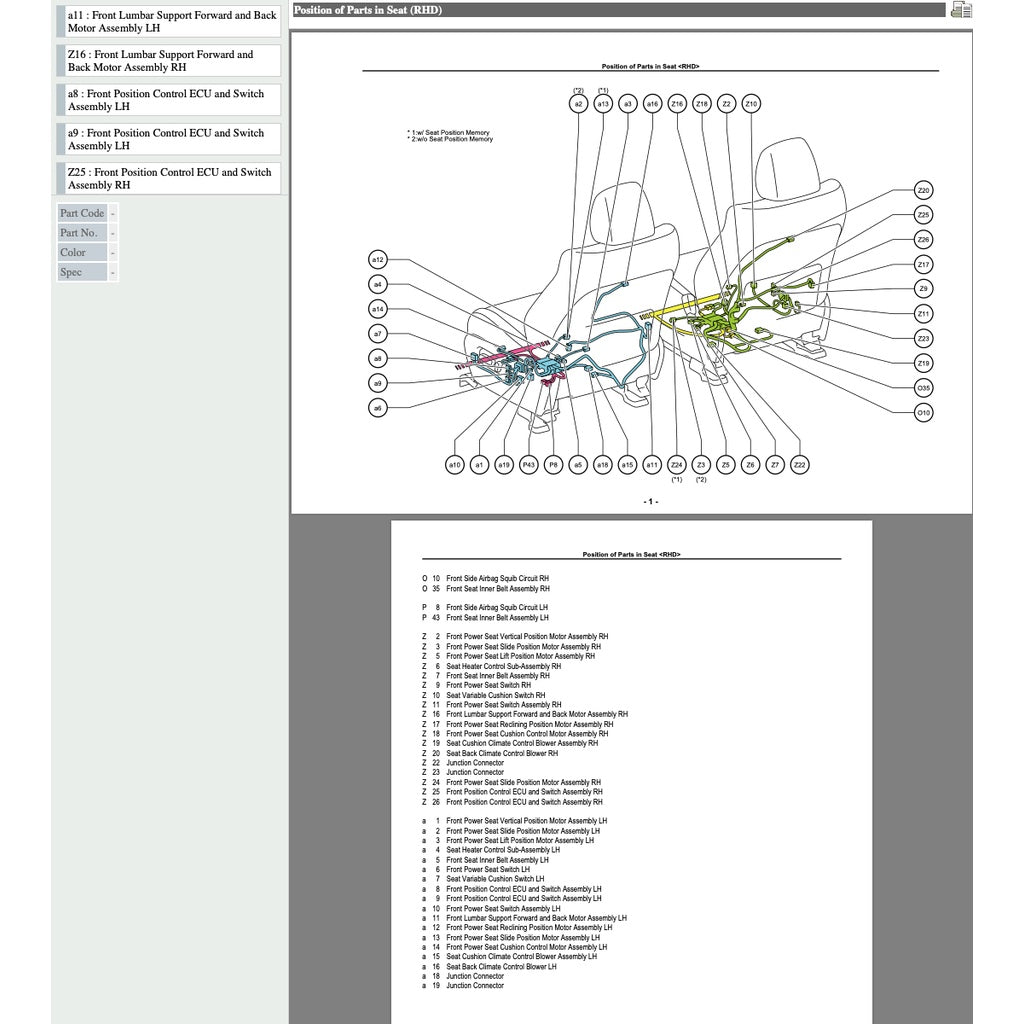This screenshot has height=1024, width=1024.
Task: Click the Part No. value cell
Action: 113,232
